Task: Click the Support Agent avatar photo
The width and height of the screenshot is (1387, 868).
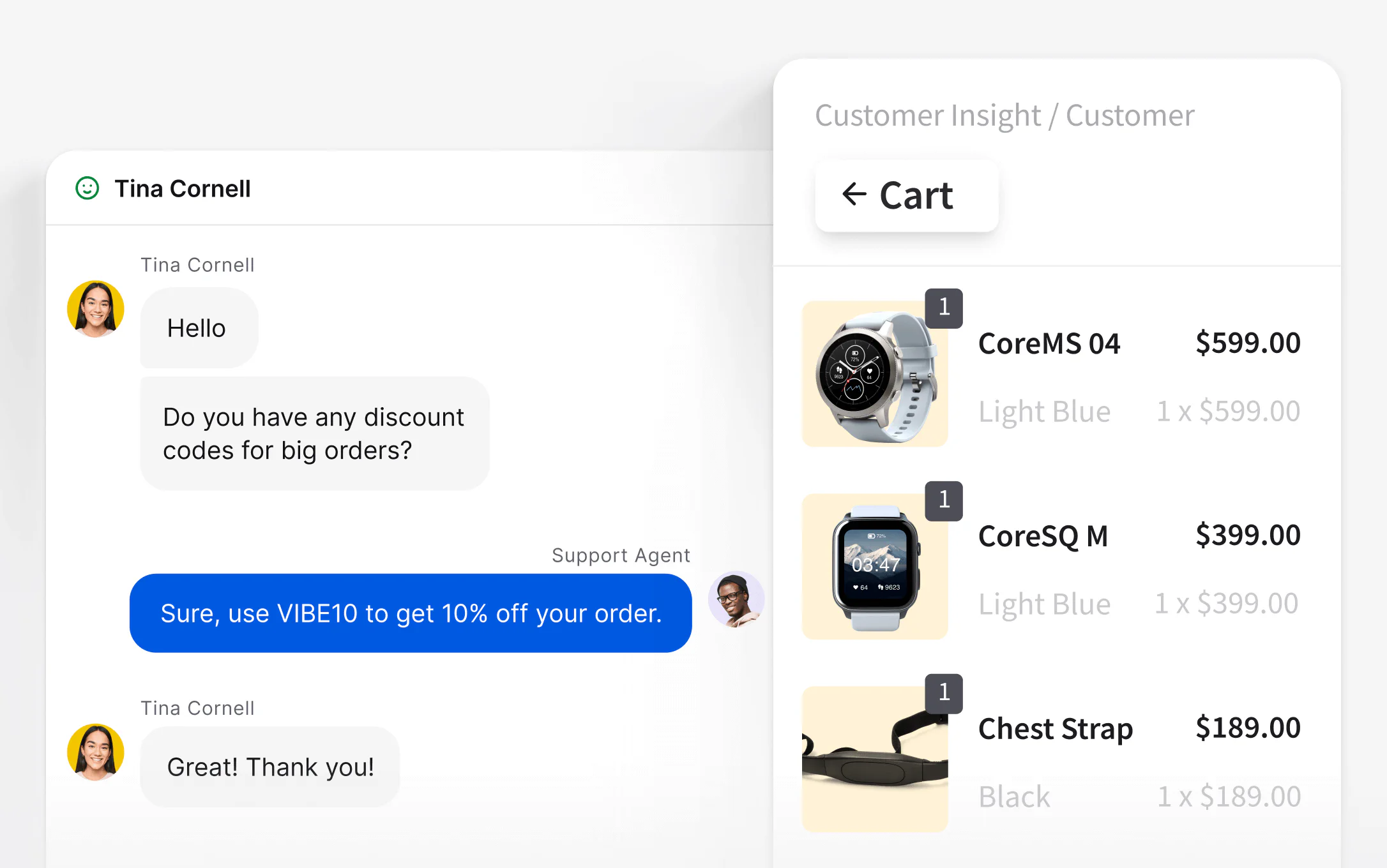Action: pyautogui.click(x=736, y=599)
